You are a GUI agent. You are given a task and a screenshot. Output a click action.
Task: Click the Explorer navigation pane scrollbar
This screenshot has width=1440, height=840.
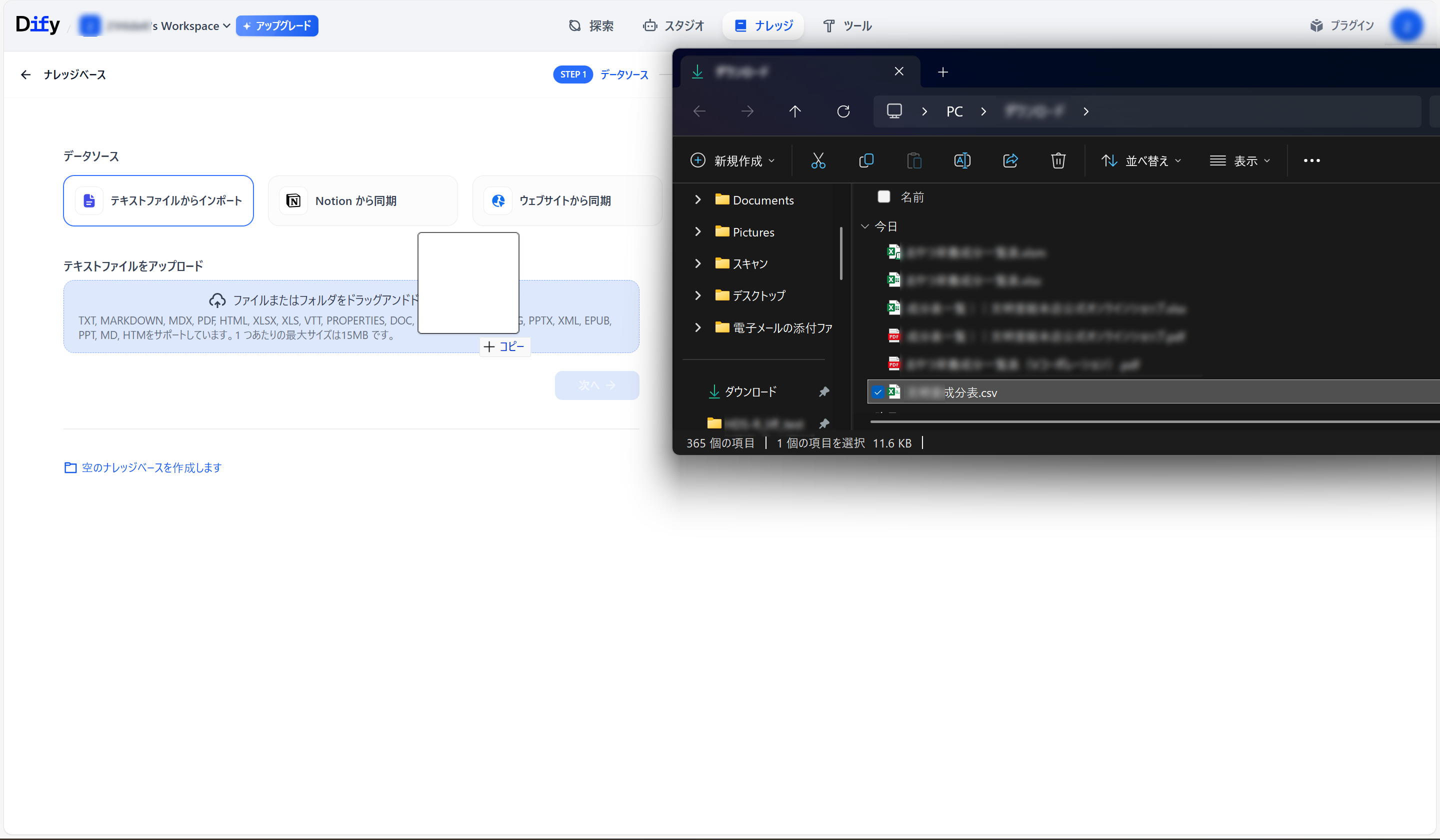point(841,253)
